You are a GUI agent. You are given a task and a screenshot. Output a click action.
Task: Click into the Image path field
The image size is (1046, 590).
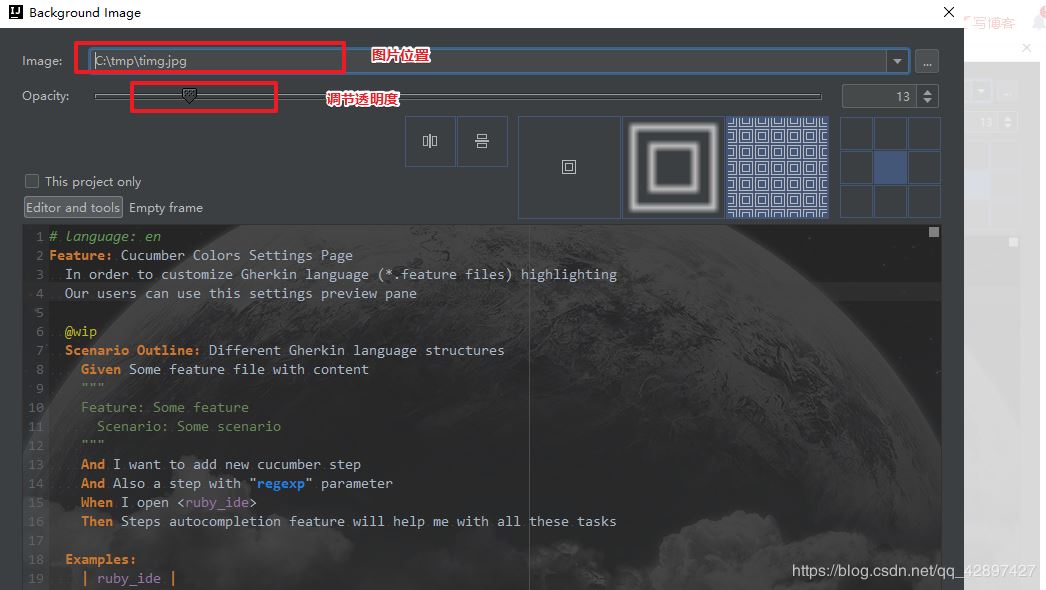tap(488, 61)
